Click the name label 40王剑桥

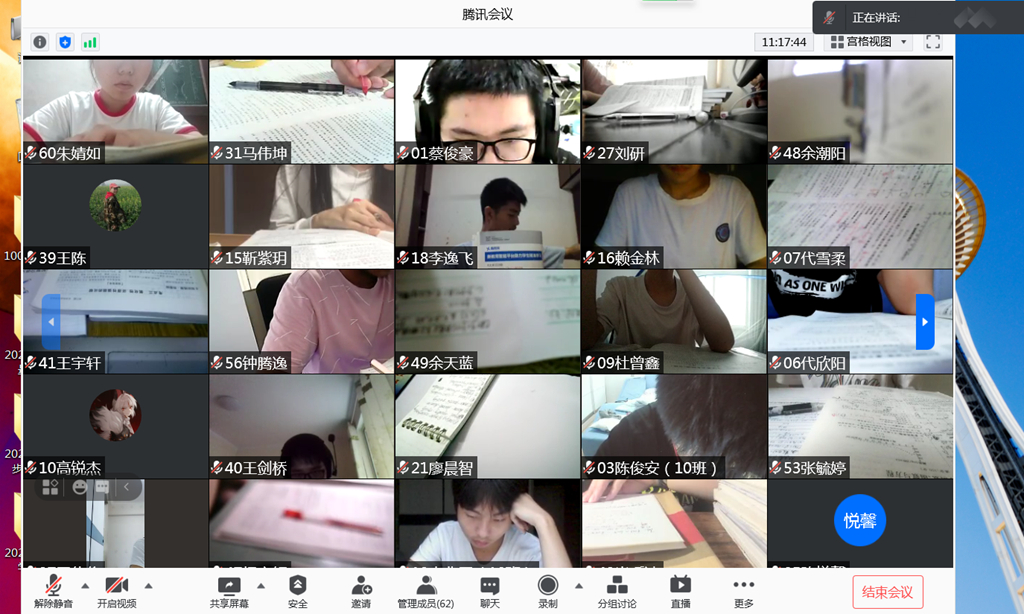[256, 468]
